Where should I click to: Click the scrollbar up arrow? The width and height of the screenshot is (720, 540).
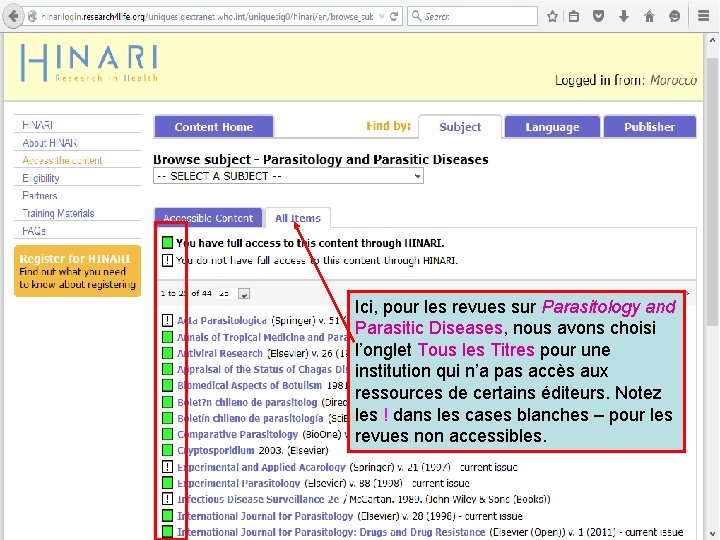pyautogui.click(x=712, y=40)
